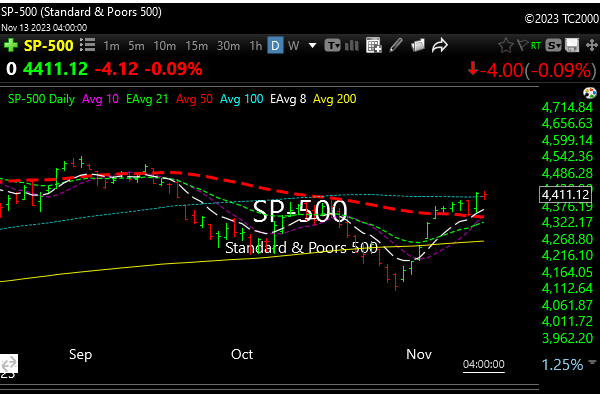Viewport: 600px width, 394px height.
Task: Click the Nov date axis label
Action: (x=419, y=354)
